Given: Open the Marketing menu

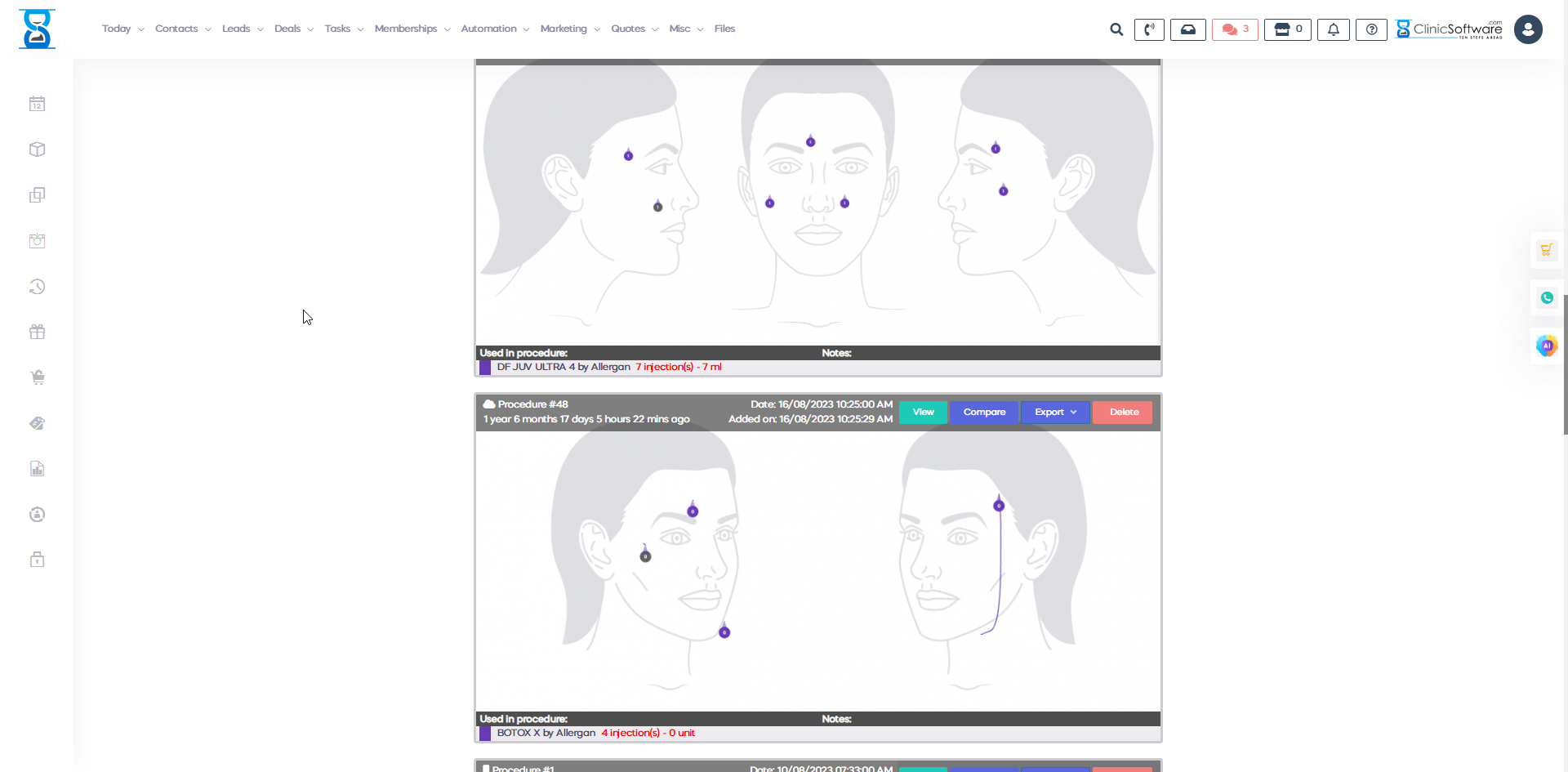Looking at the screenshot, I should [x=564, y=28].
